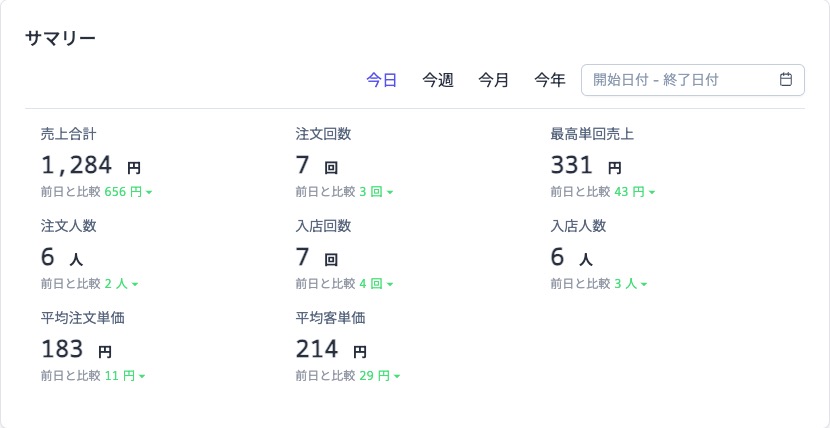Click the calendar icon in date range field
This screenshot has height=428, width=830.
coord(786,80)
